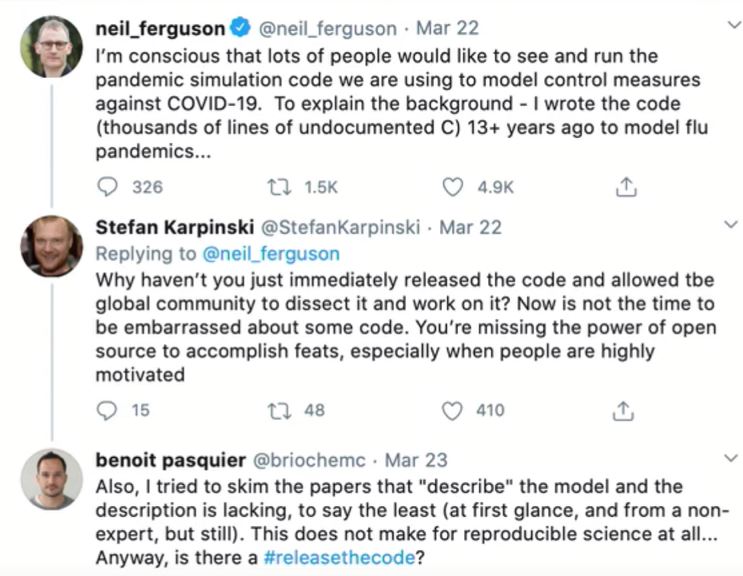The height and width of the screenshot is (576, 743).
Task: Share neil_ferguson's tweet
Action: (626, 187)
